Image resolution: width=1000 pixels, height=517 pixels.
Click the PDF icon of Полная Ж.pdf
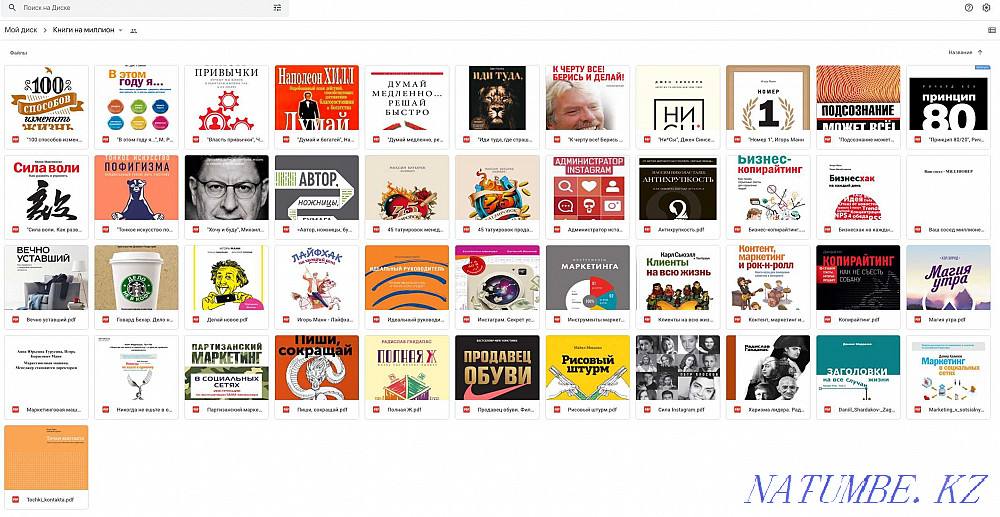[x=376, y=410]
